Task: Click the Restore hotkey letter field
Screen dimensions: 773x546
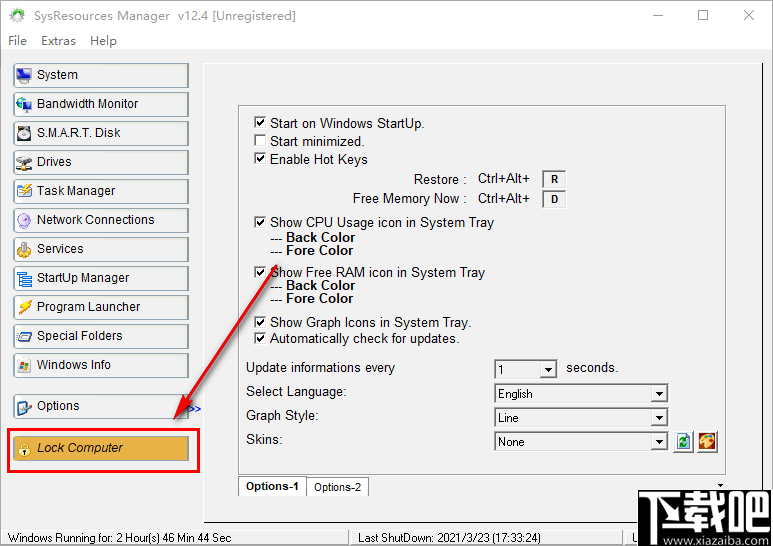Action: (554, 179)
